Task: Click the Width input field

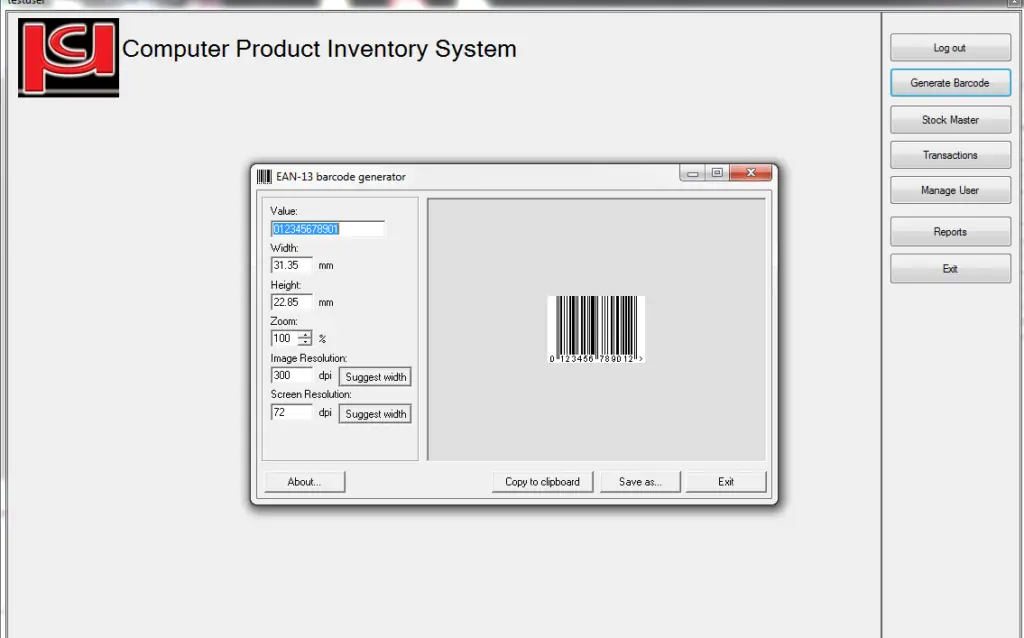Action: click(290, 264)
